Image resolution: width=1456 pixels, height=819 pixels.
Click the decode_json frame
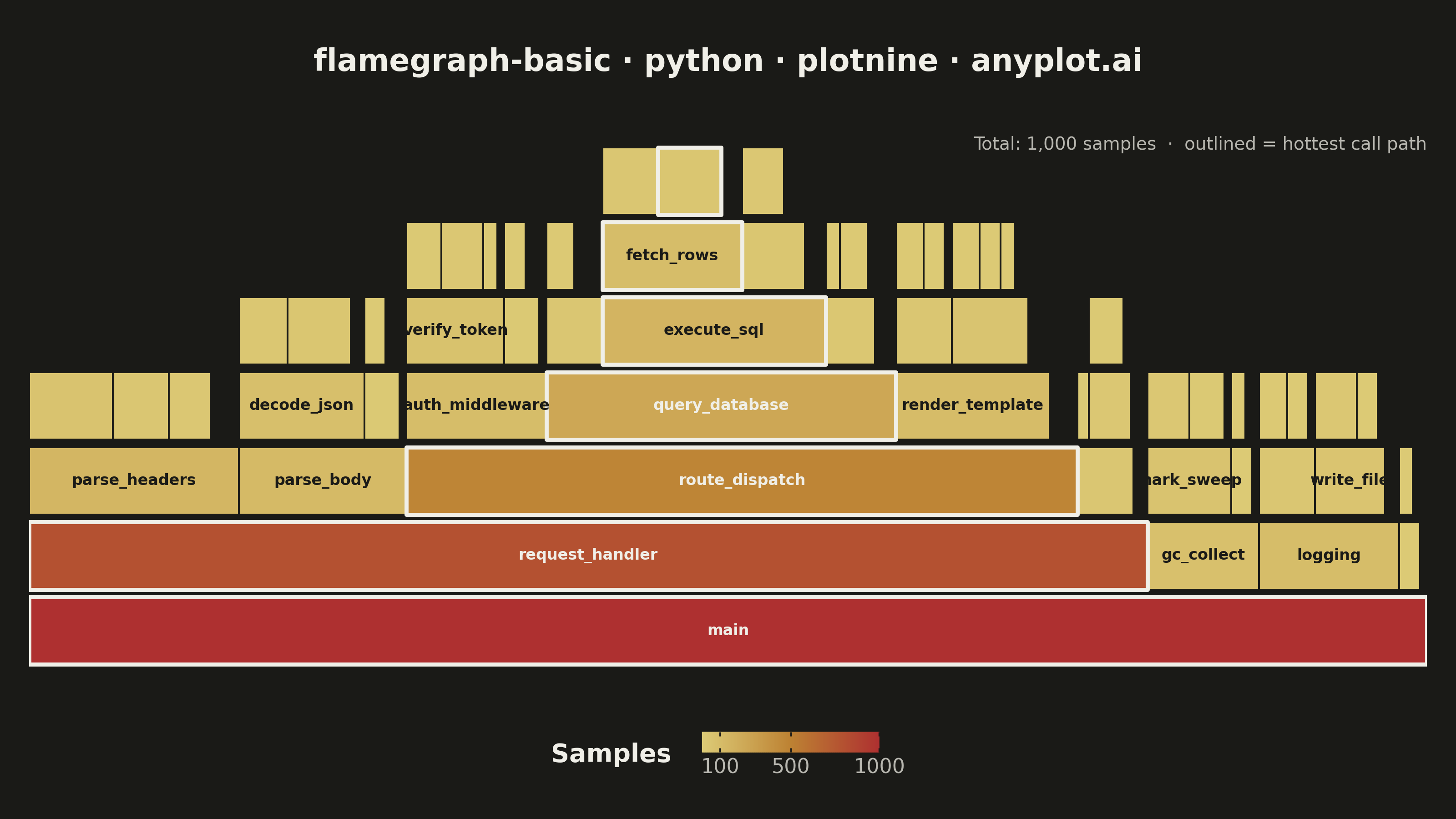click(x=301, y=405)
